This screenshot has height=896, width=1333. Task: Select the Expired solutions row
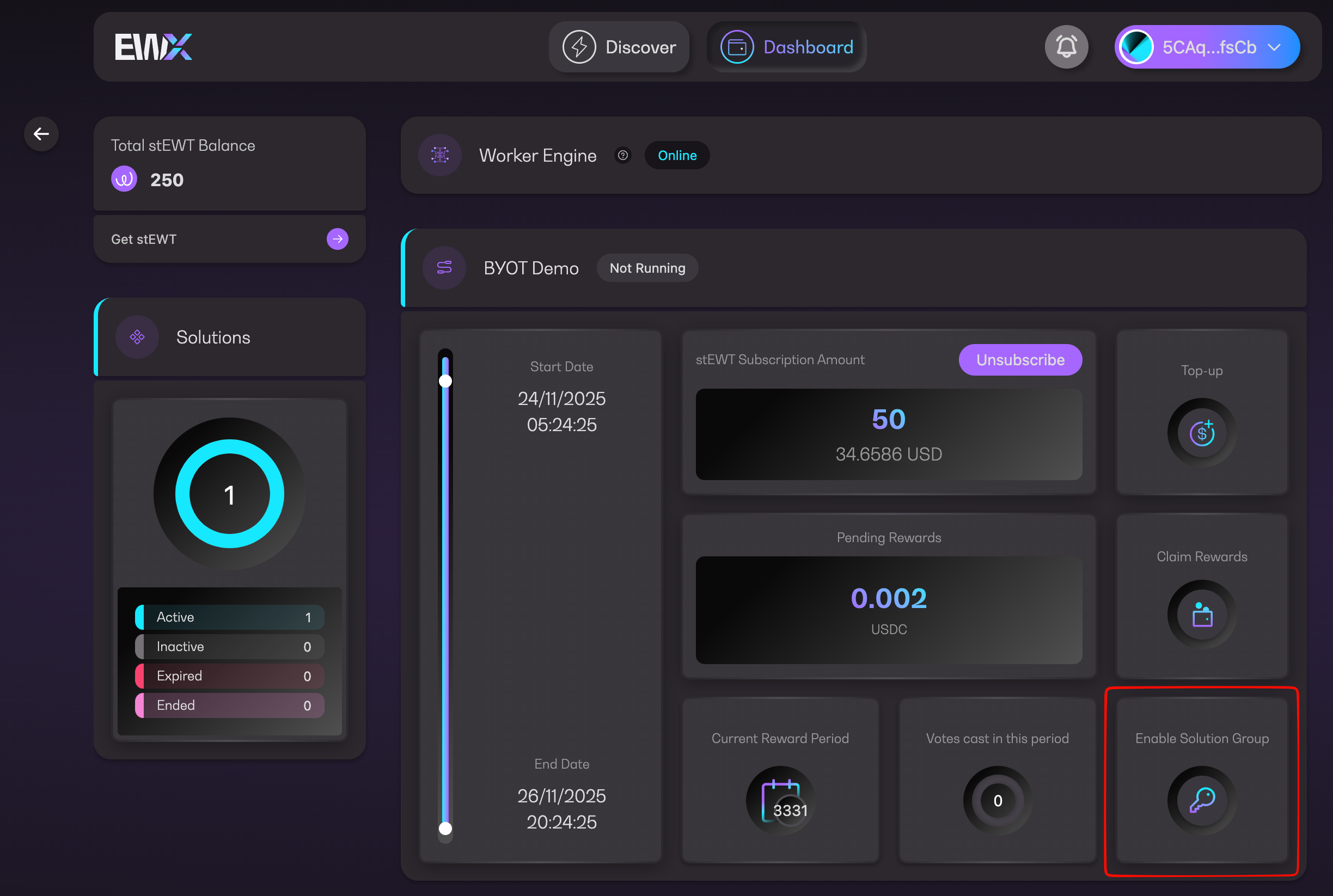click(230, 676)
